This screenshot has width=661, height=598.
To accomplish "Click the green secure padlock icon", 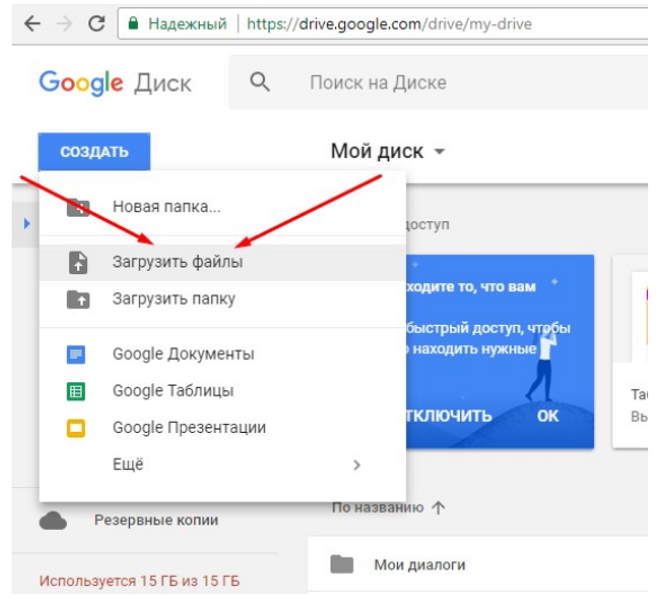I will pos(133,23).
